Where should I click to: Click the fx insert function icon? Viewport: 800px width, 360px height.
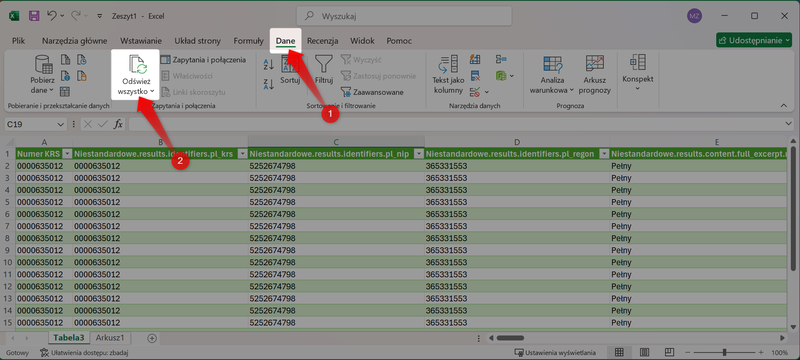(118, 124)
